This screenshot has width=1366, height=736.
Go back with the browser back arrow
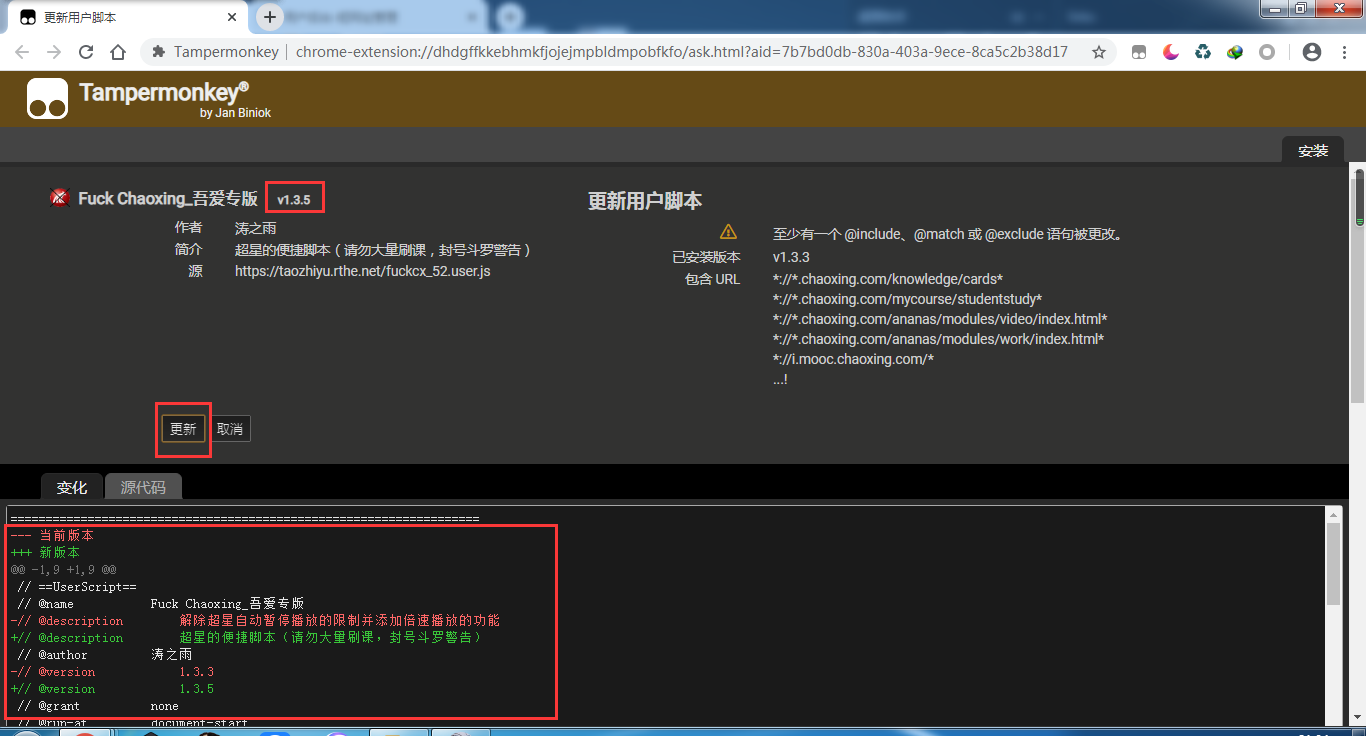23,52
